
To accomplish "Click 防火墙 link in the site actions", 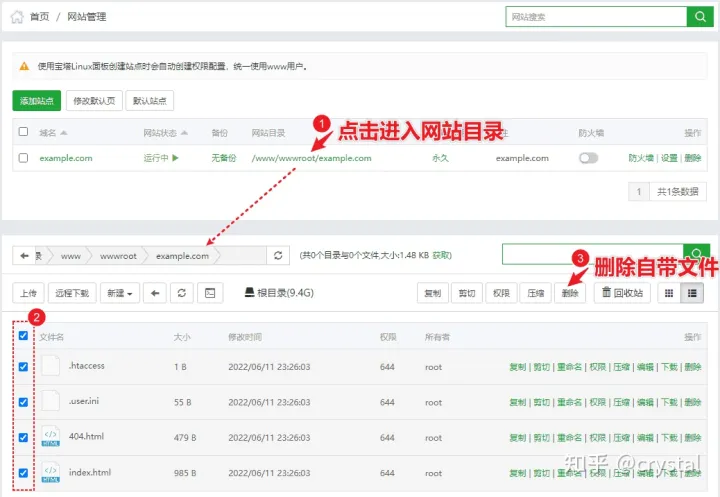I will [x=641, y=158].
